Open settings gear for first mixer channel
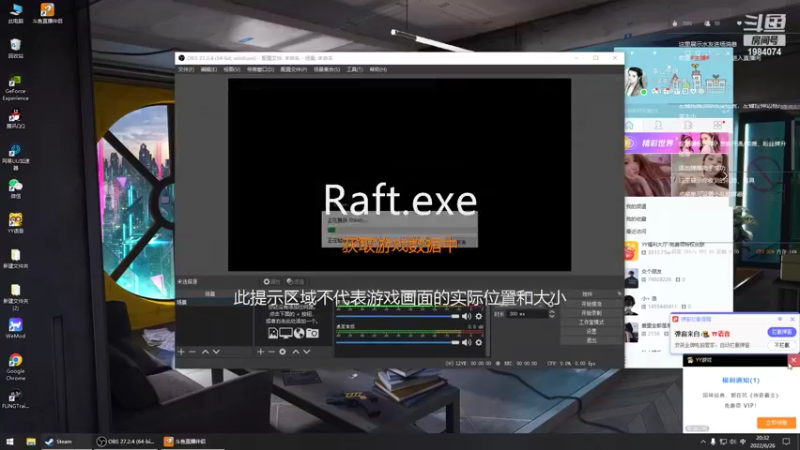 [x=479, y=316]
